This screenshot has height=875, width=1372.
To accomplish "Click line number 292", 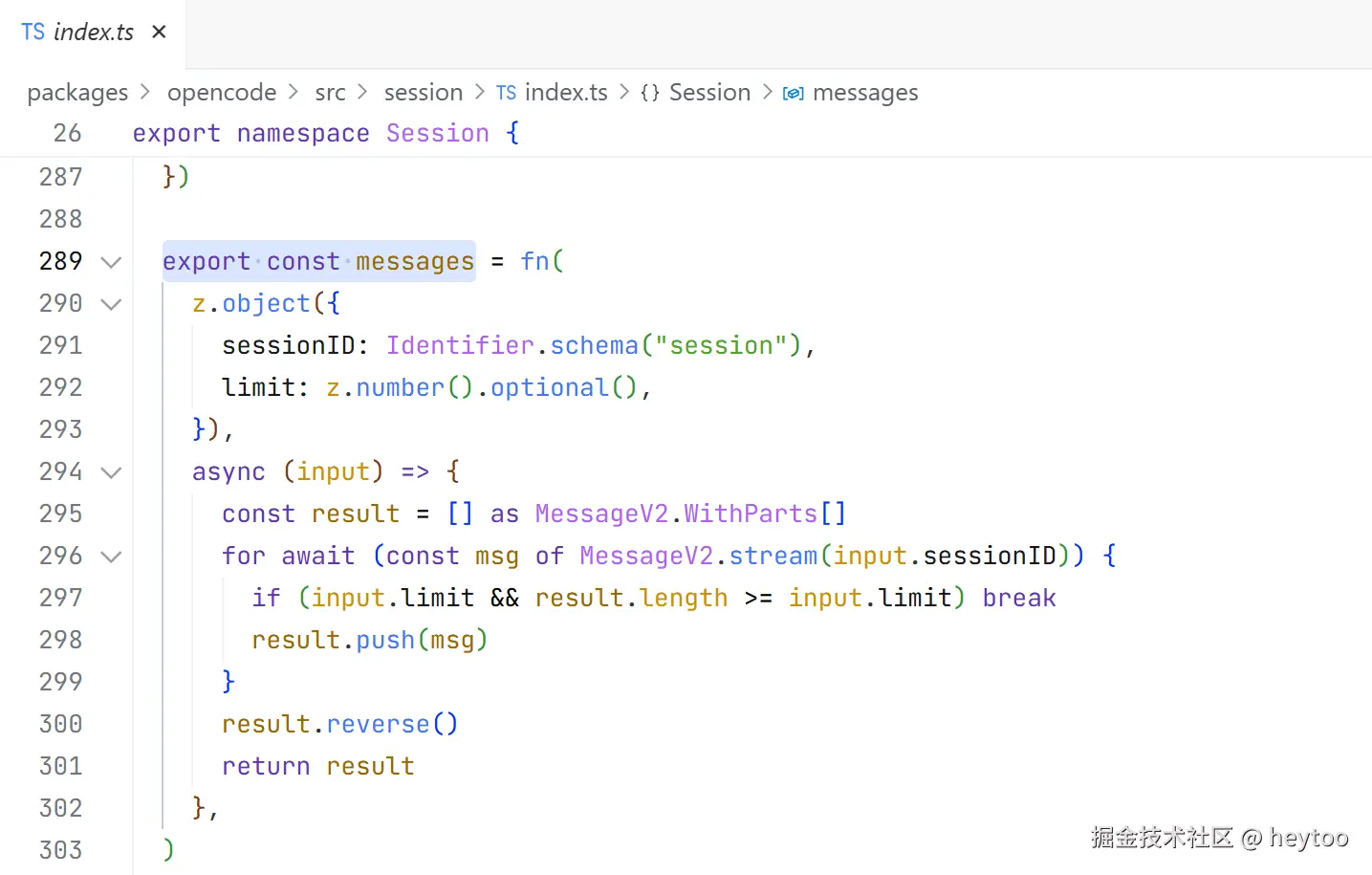I will click(60, 387).
